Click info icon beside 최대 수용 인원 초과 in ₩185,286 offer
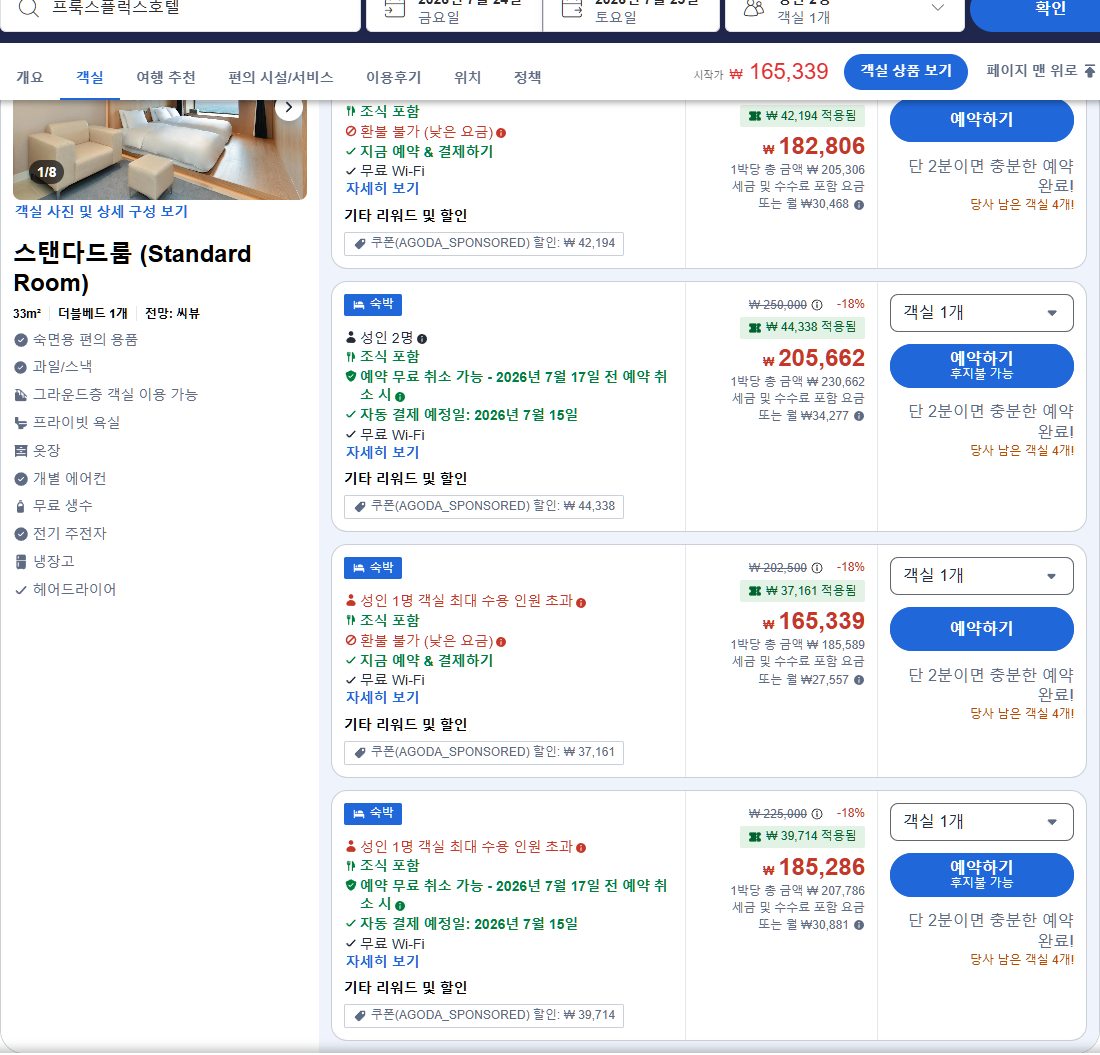Viewport: 1100px width, 1055px height. pyautogui.click(x=581, y=848)
